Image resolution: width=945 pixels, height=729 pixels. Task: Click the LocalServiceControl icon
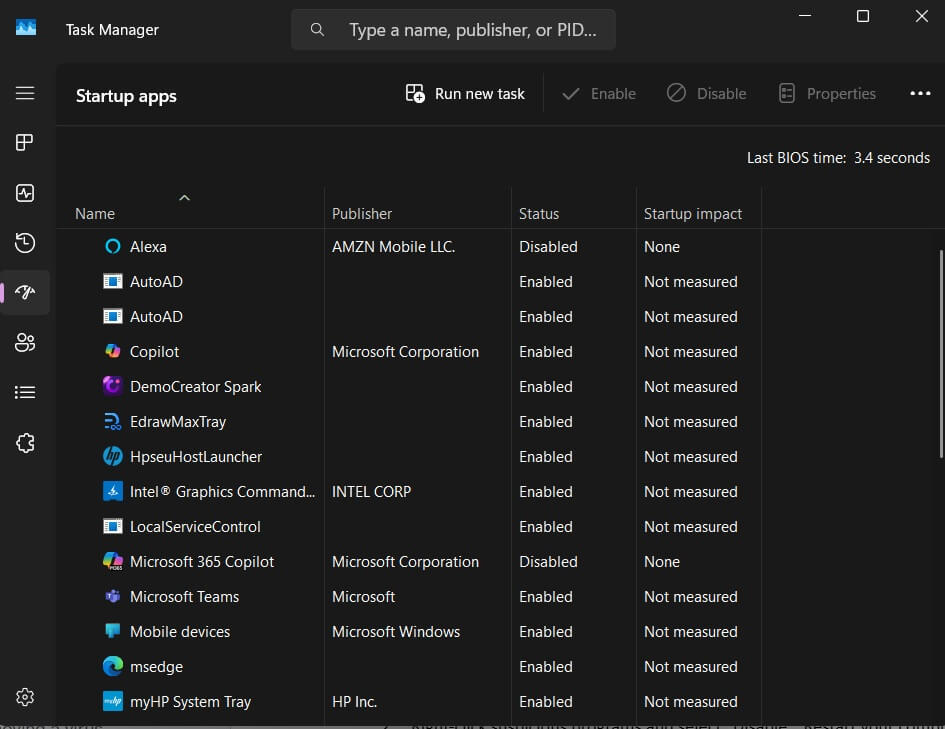113,527
